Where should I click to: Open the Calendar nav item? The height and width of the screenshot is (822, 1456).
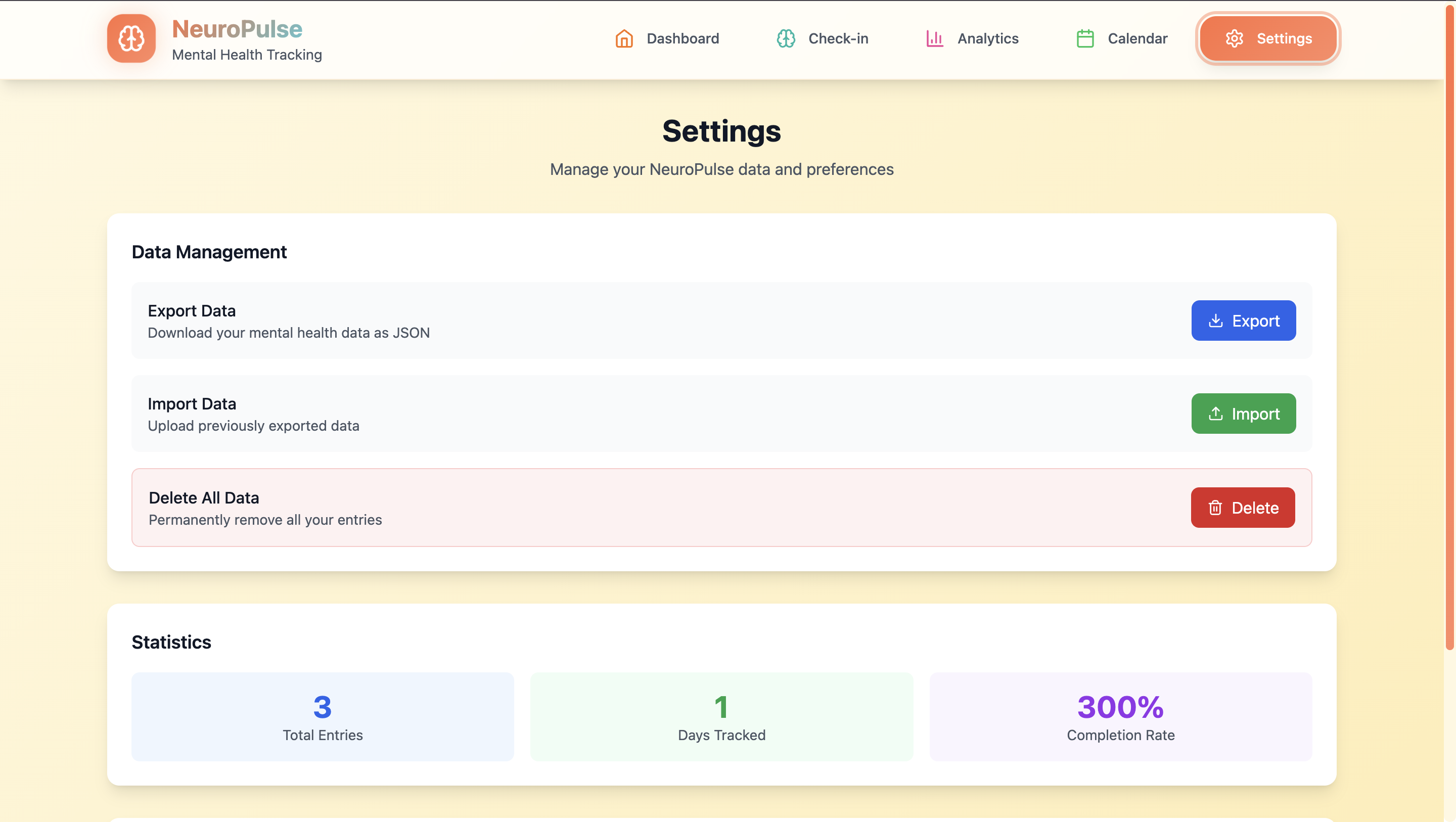point(1136,38)
